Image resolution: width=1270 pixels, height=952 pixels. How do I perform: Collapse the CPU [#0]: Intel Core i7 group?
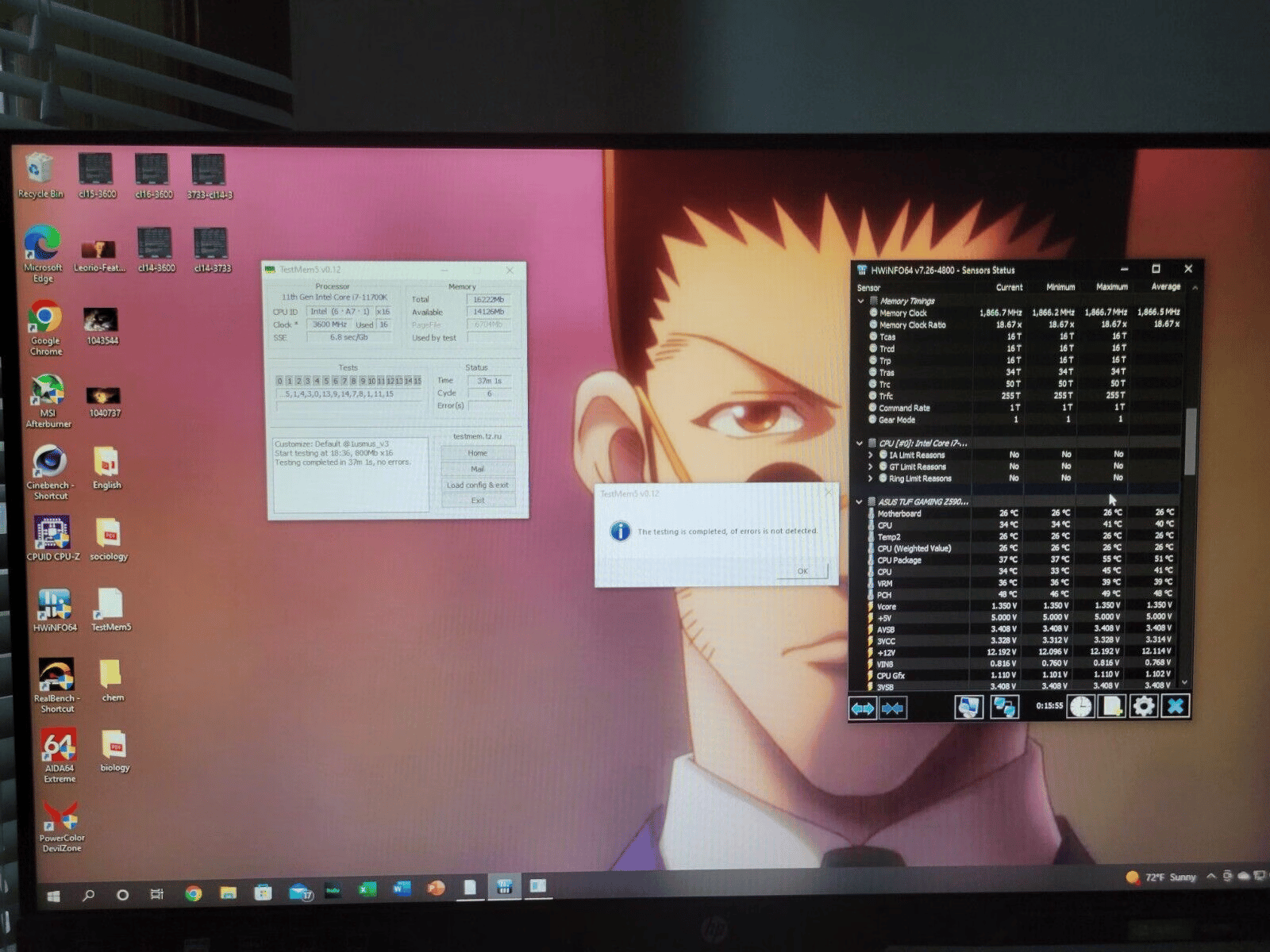tap(860, 443)
